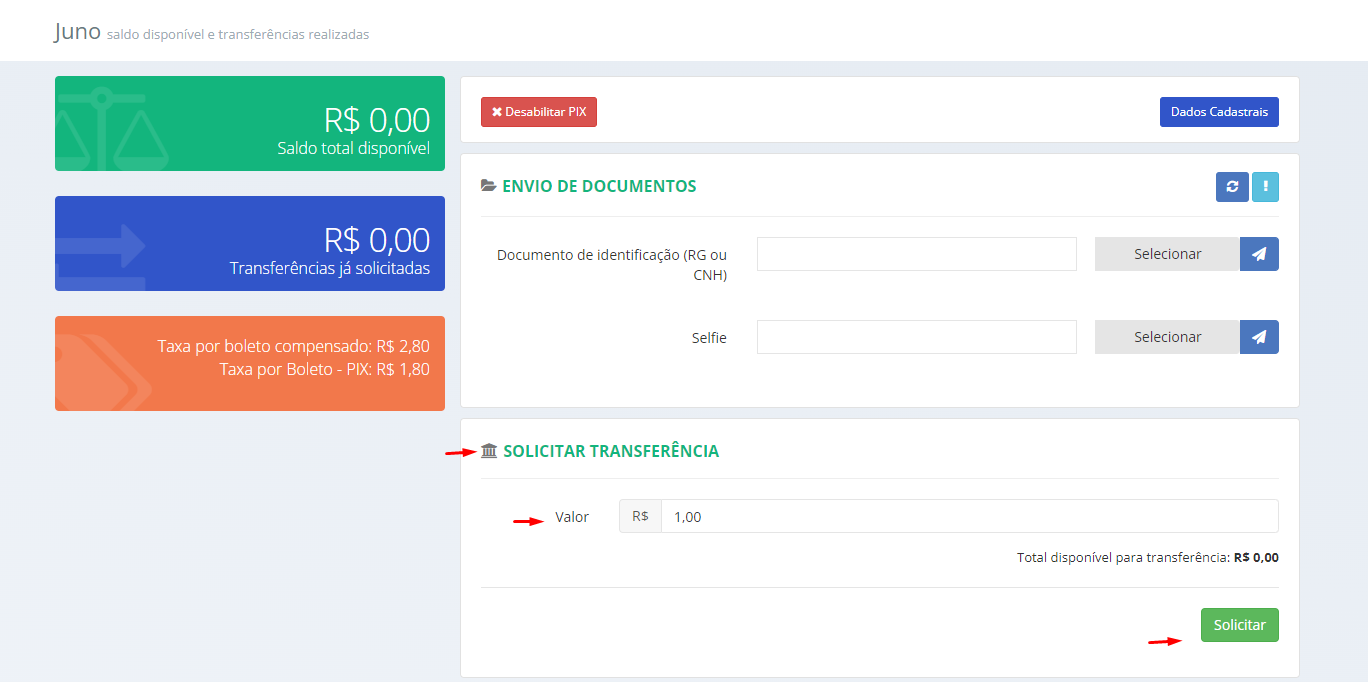The image size is (1368, 682).
Task: Click the ENVIO DE DOCUMENTOS heading
Action: click(599, 186)
